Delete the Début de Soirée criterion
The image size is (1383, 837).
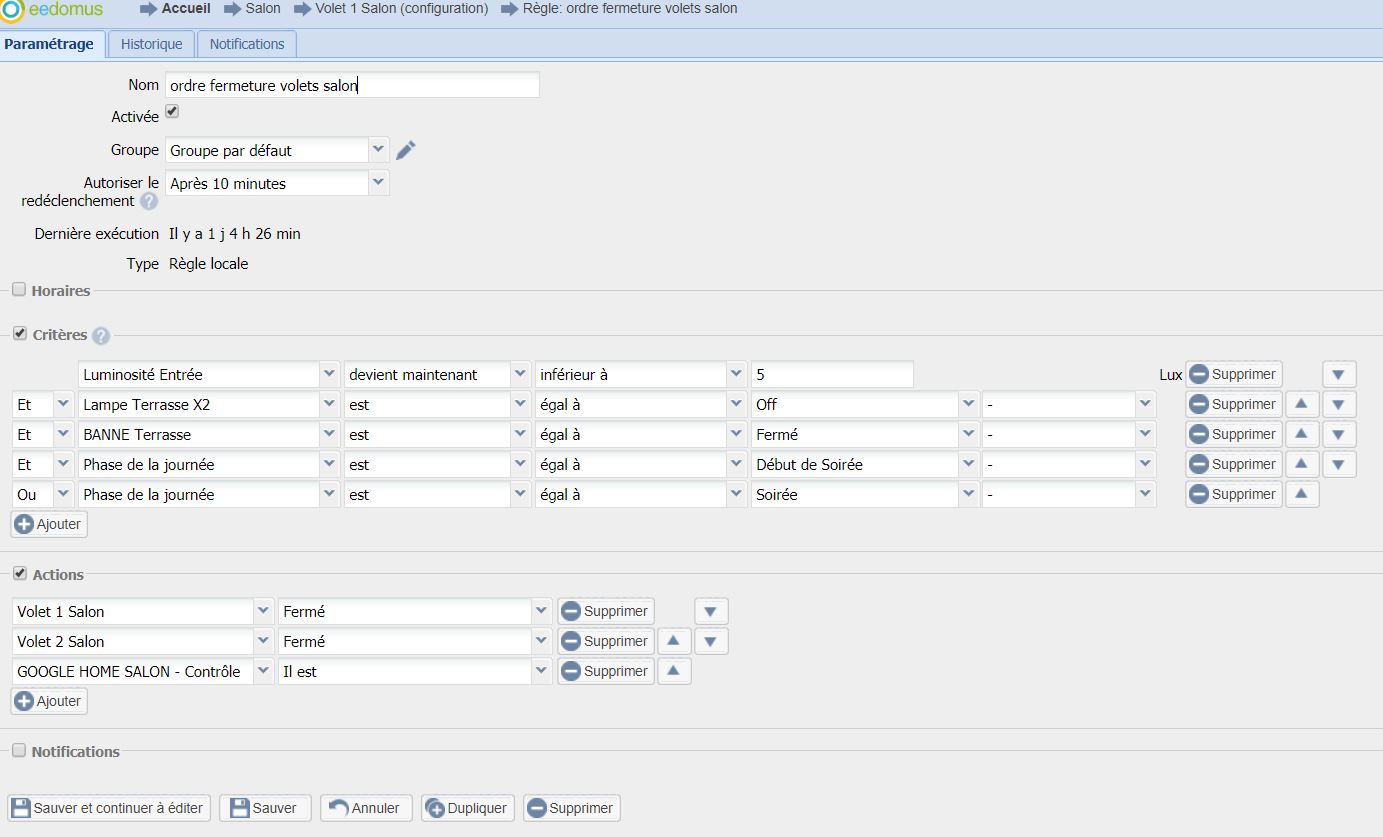[x=1234, y=464]
